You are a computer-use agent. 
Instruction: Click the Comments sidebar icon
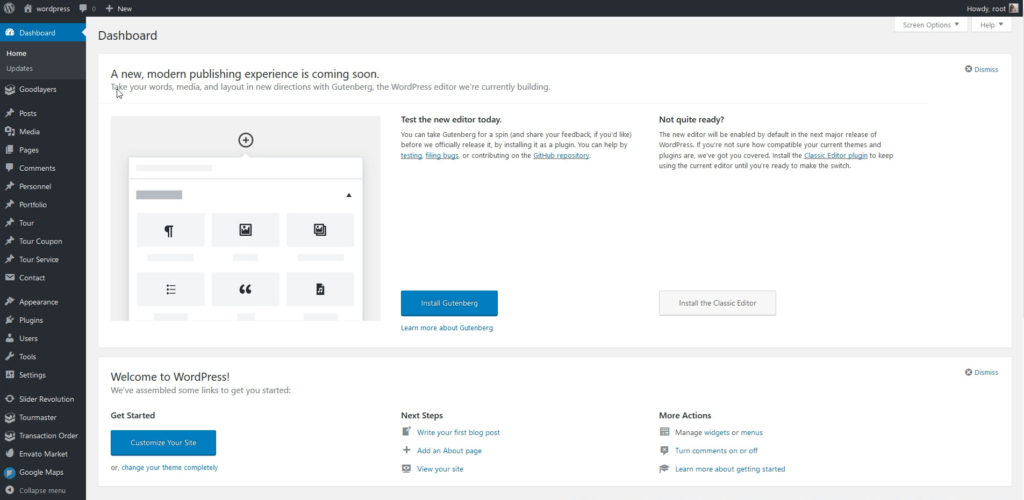click(x=9, y=168)
